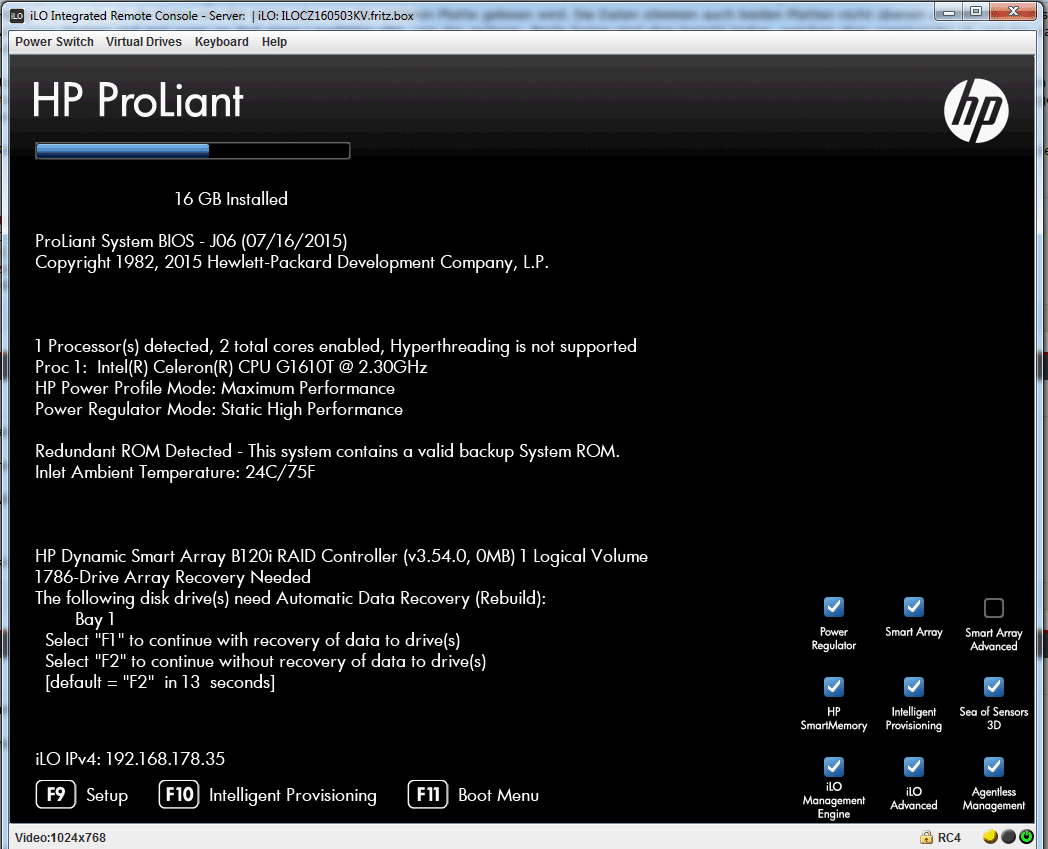The image size is (1048, 849).
Task: Open the Help menu
Action: (274, 41)
